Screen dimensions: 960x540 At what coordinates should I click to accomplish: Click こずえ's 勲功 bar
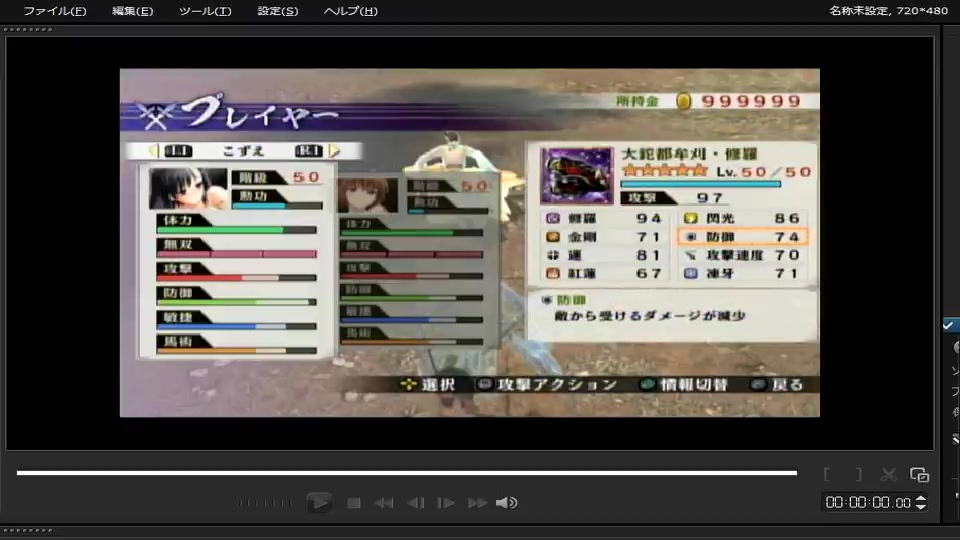(x=277, y=206)
